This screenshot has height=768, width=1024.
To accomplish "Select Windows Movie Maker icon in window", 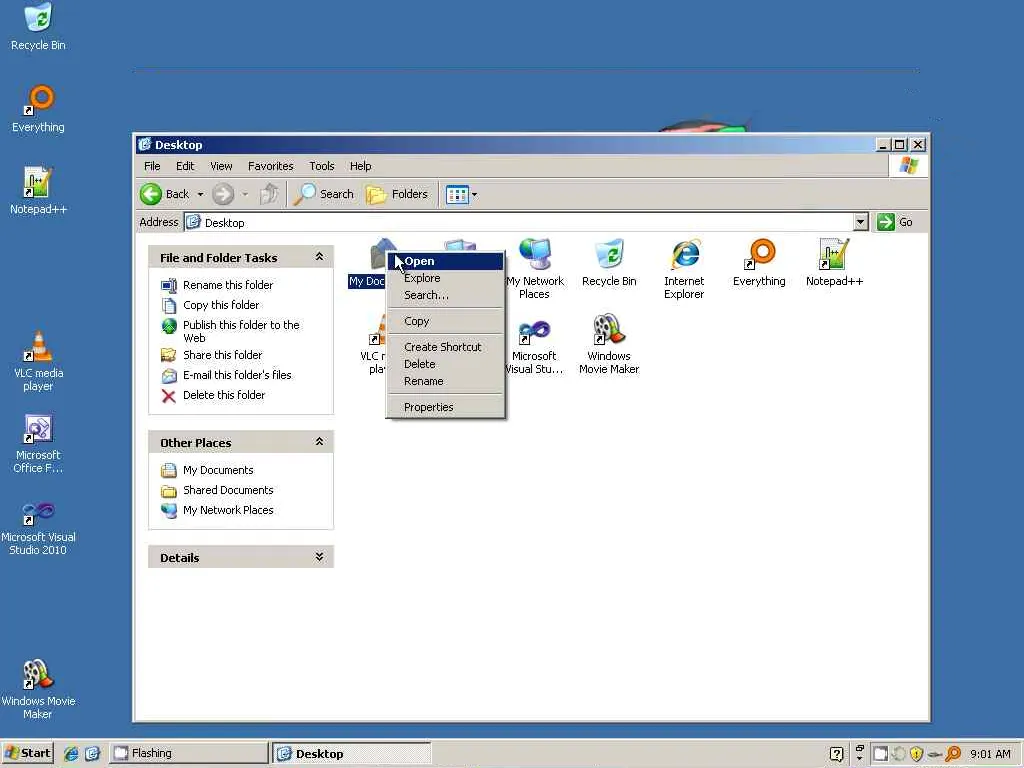I will (x=609, y=344).
